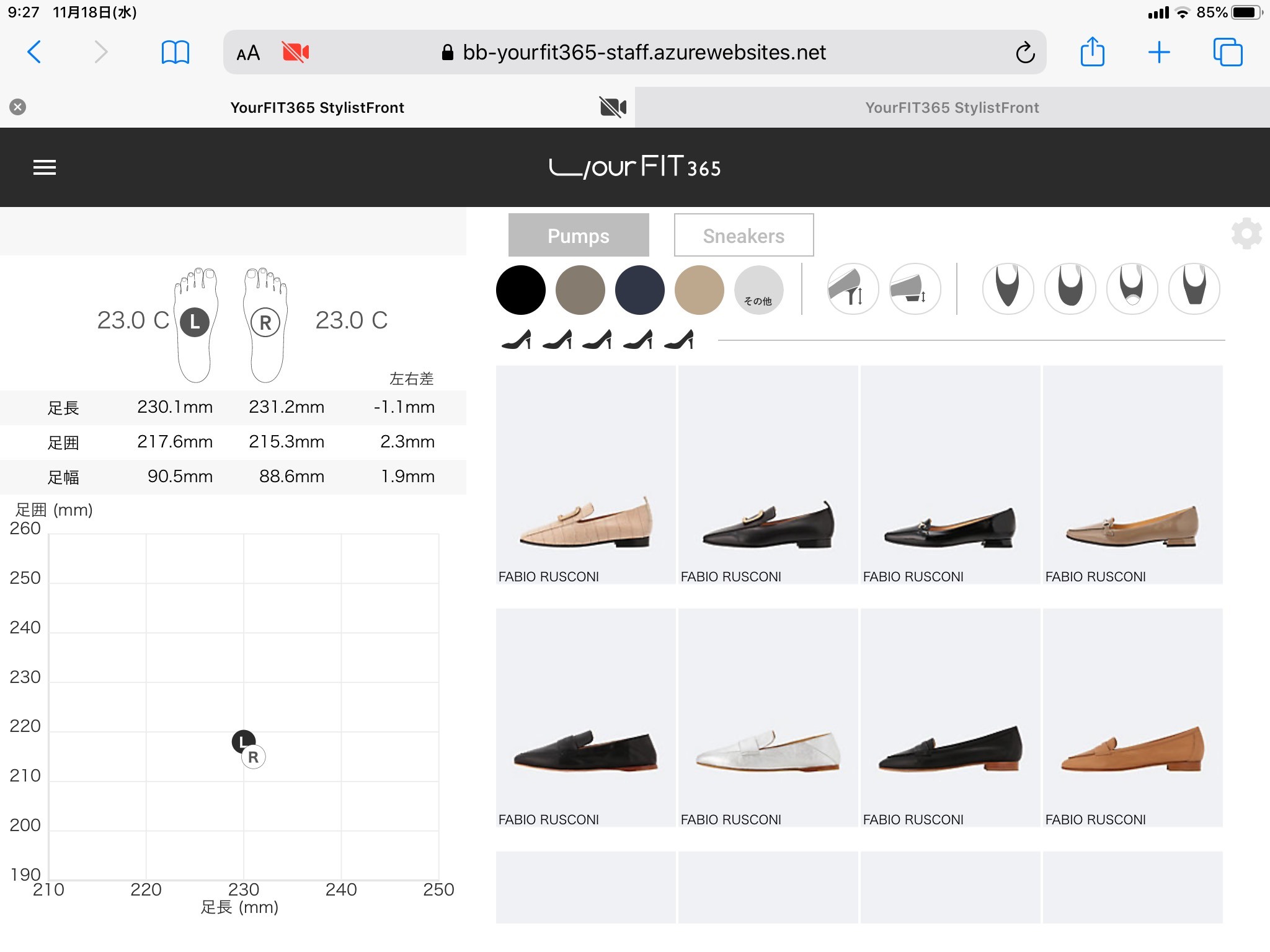Choose the open toe shape filter
Screen dimensions: 1270x952
pos(1132,289)
